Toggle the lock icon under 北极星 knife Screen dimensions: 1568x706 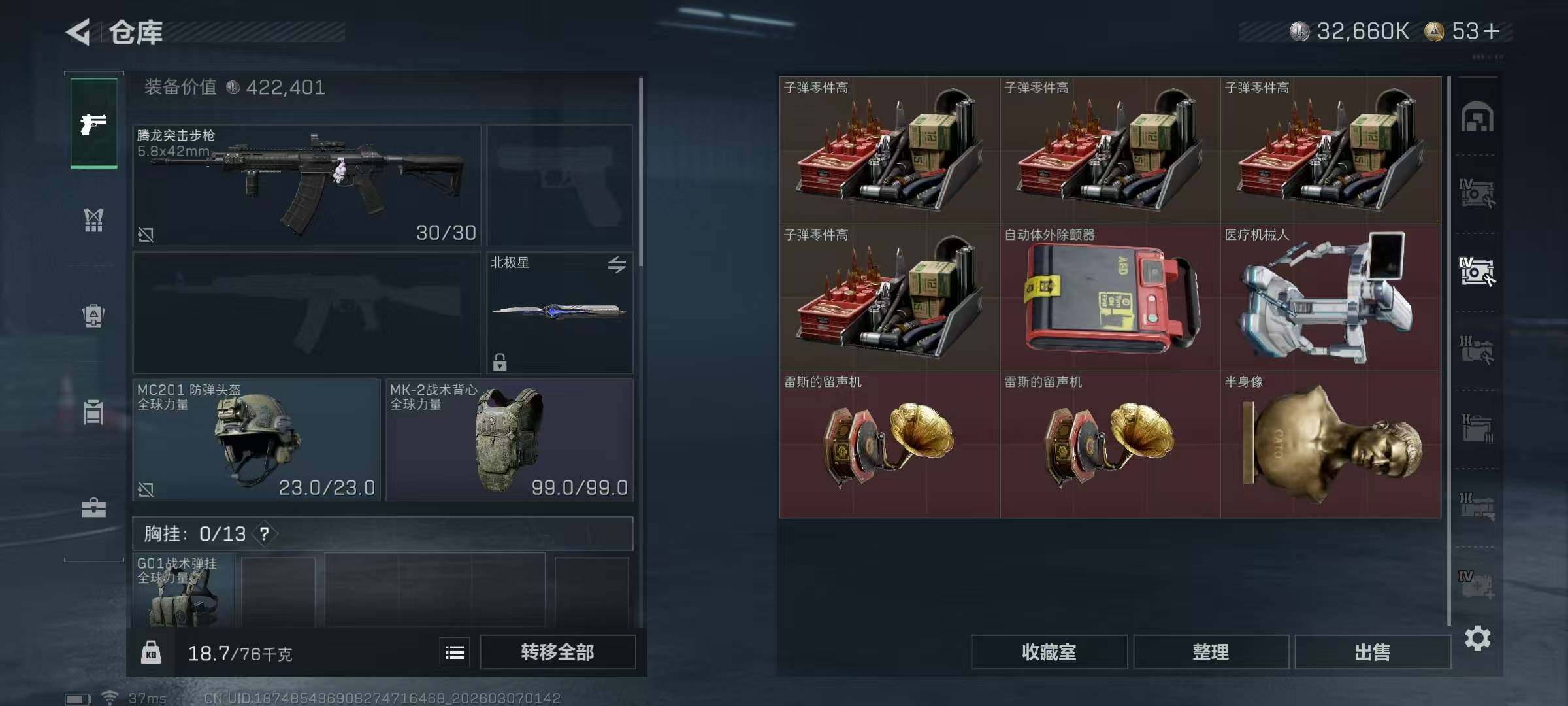coord(500,361)
